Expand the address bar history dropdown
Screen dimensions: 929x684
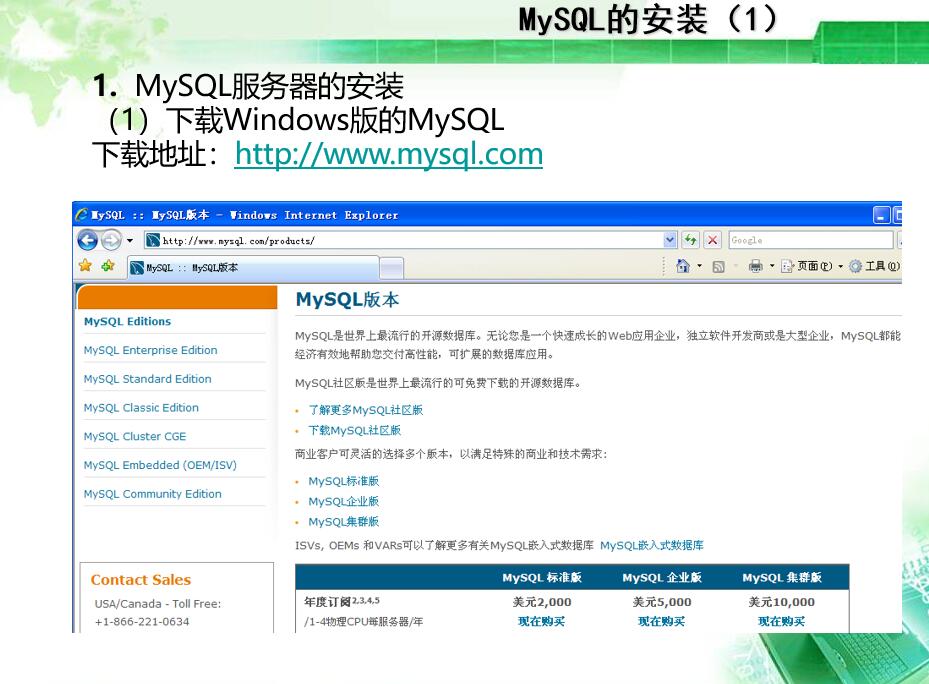click(669, 240)
